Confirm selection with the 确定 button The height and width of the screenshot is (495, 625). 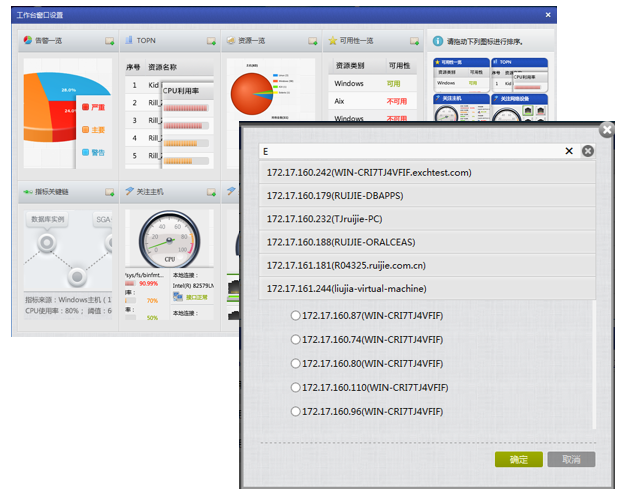pyautogui.click(x=519, y=460)
